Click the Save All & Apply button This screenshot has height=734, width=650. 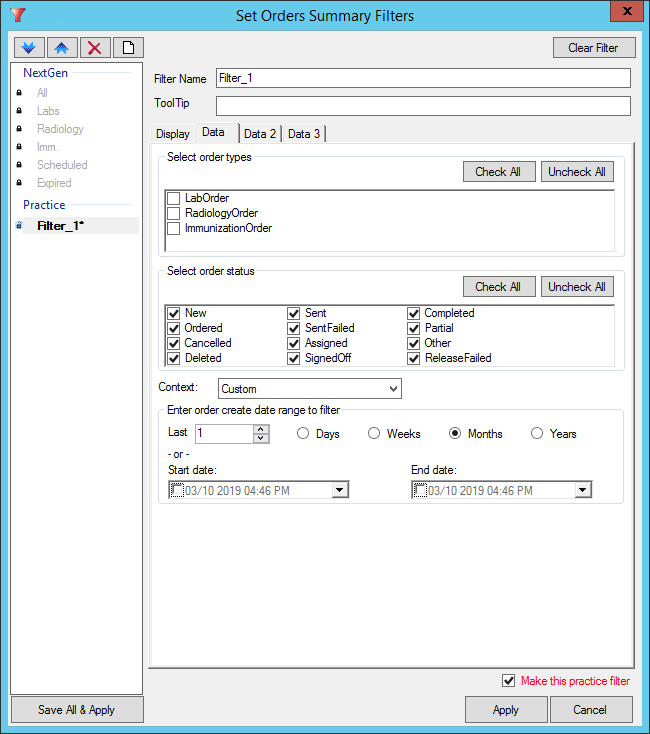[x=77, y=710]
